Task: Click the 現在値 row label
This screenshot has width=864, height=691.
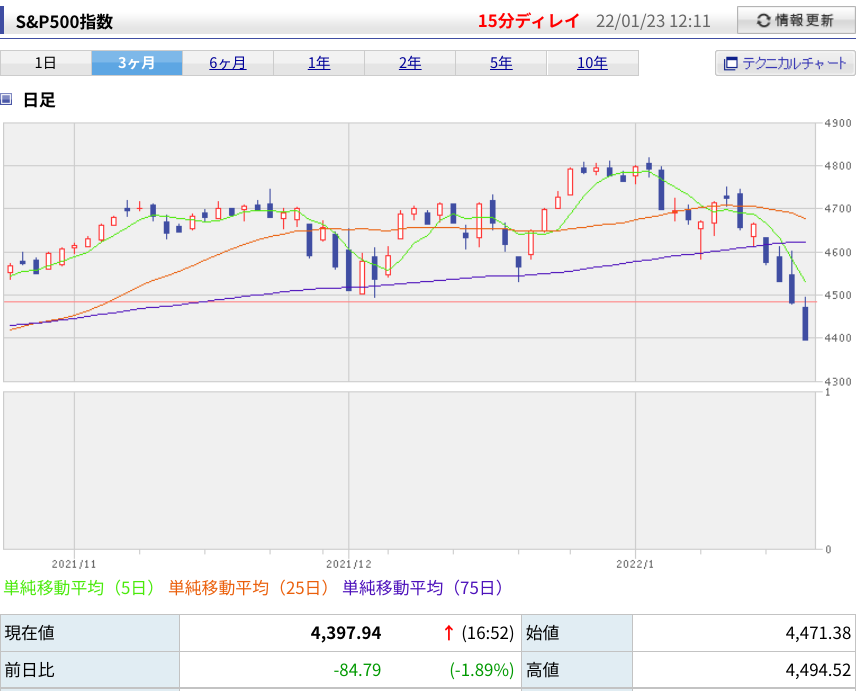Action: click(x=30, y=633)
